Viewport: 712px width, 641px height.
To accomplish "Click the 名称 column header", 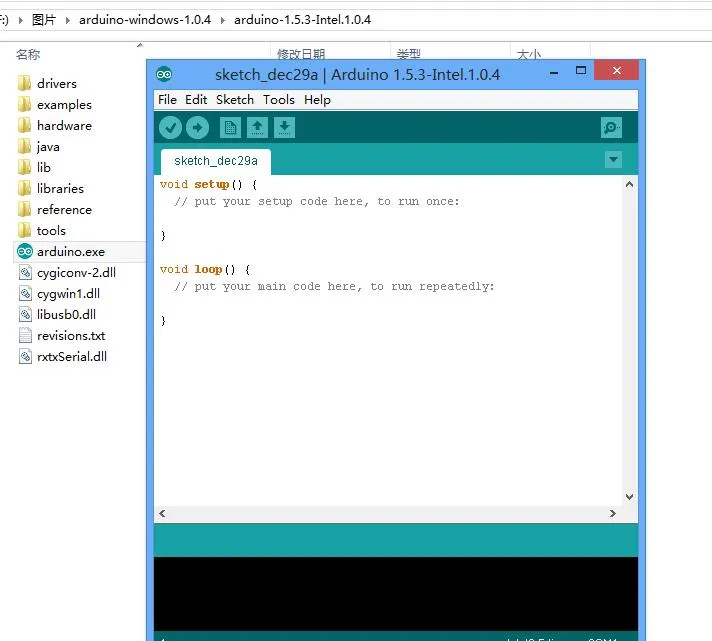I will (x=28, y=55).
